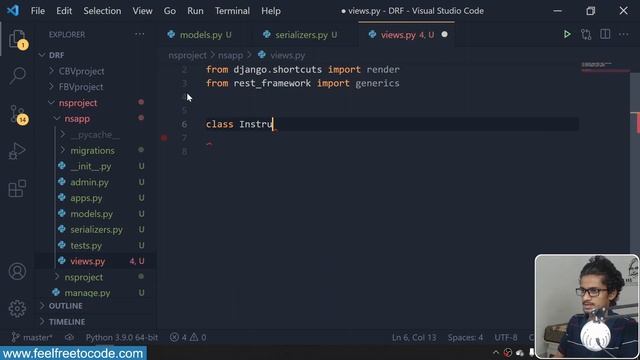Open the Run menu
640x360 pixels.
[x=195, y=11]
